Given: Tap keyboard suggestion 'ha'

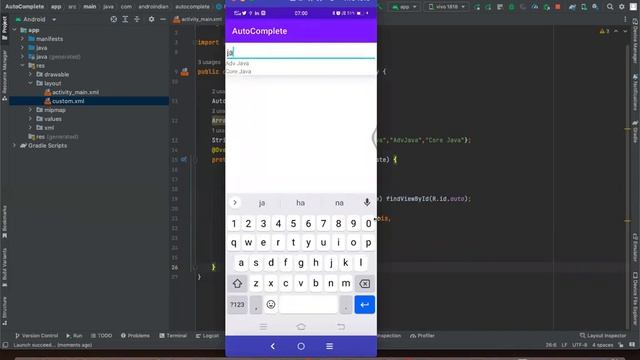Looking at the screenshot, I should pyautogui.click(x=300, y=203).
